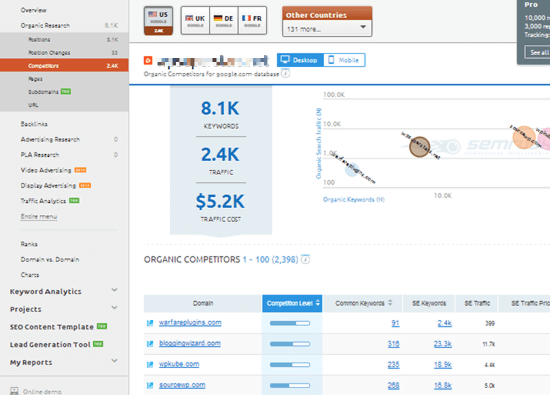550x395 pixels.
Task: Click SE keywords 23.3k link
Action: click(x=443, y=344)
